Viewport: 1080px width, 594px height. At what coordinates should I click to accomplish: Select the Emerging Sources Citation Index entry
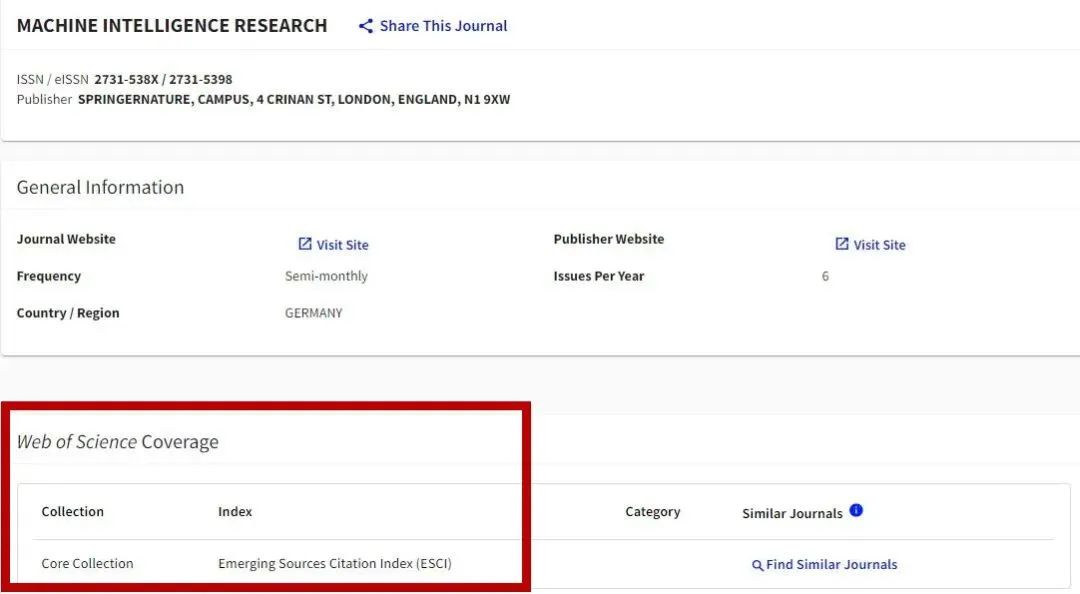click(x=334, y=564)
